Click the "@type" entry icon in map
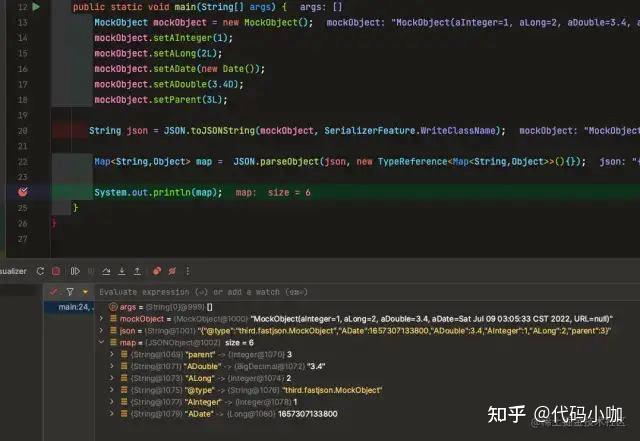Viewport: 640px width, 441px height. coord(124,390)
